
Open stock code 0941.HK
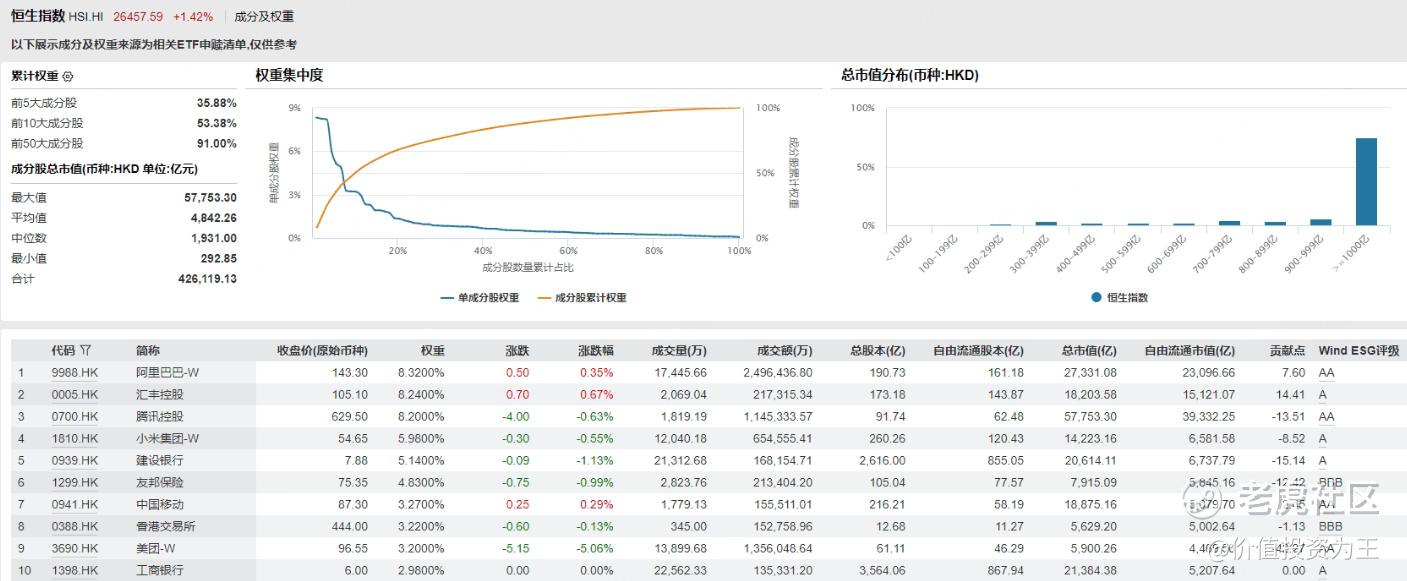pyautogui.click(x=75, y=504)
